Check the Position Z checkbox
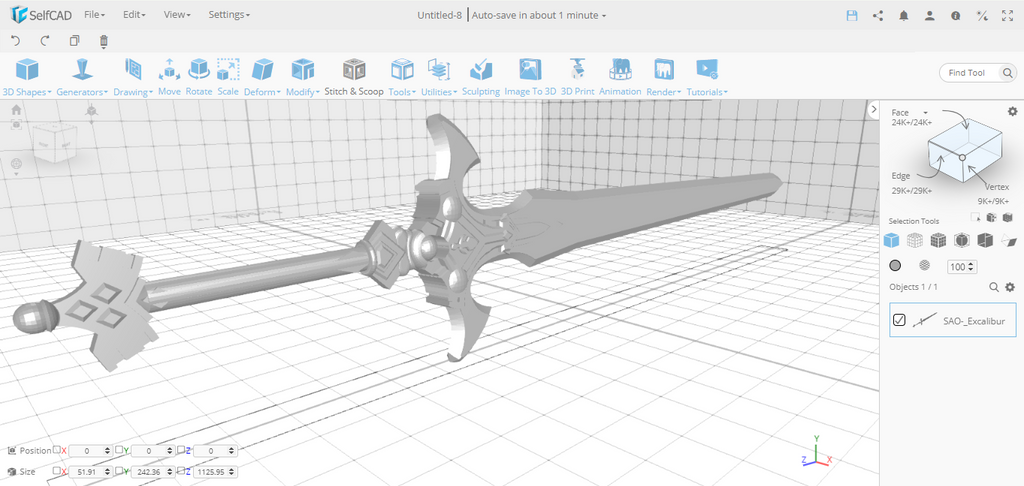 tap(181, 450)
